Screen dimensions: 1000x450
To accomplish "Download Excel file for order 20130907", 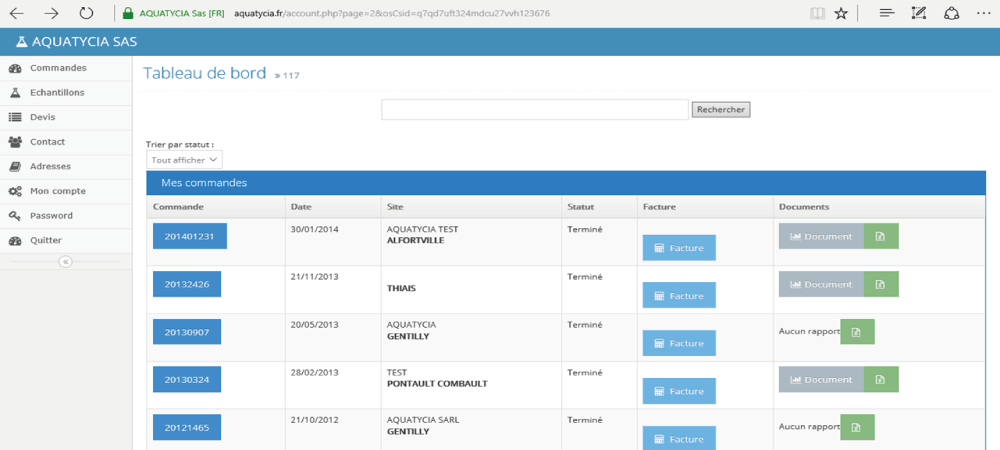I will point(857,332).
